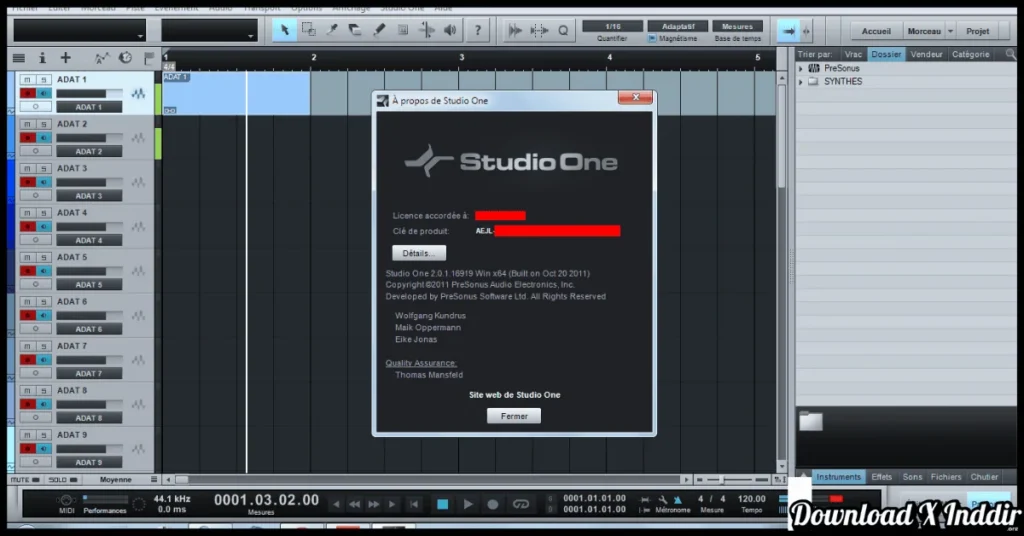The height and width of the screenshot is (536, 1024).
Task: Open the Adaptatif snap dropdown
Action: (x=677, y=26)
